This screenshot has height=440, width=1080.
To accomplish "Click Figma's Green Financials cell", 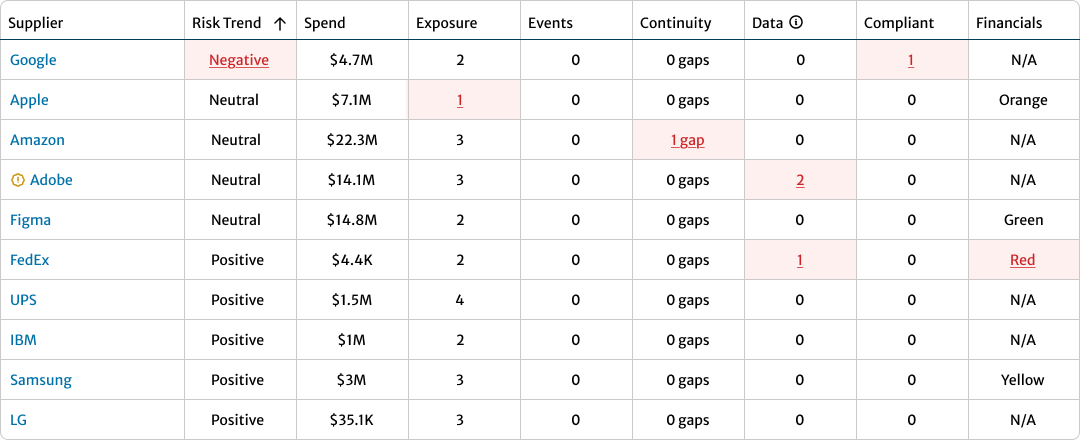I will pyautogui.click(x=1023, y=220).
